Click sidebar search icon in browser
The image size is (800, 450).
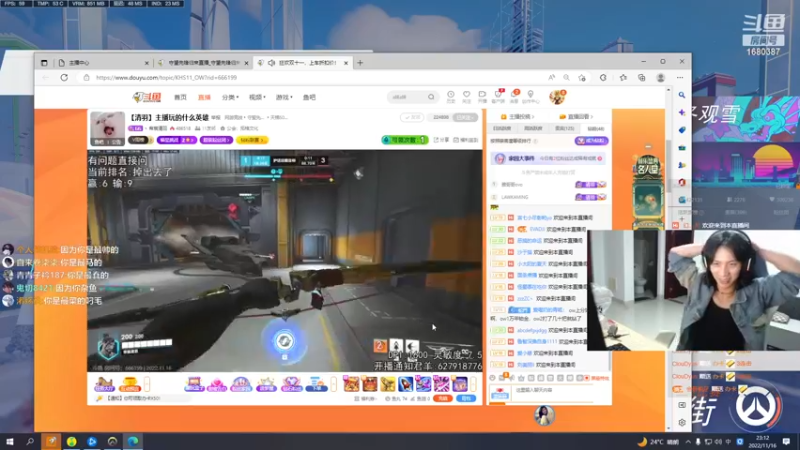(682, 95)
